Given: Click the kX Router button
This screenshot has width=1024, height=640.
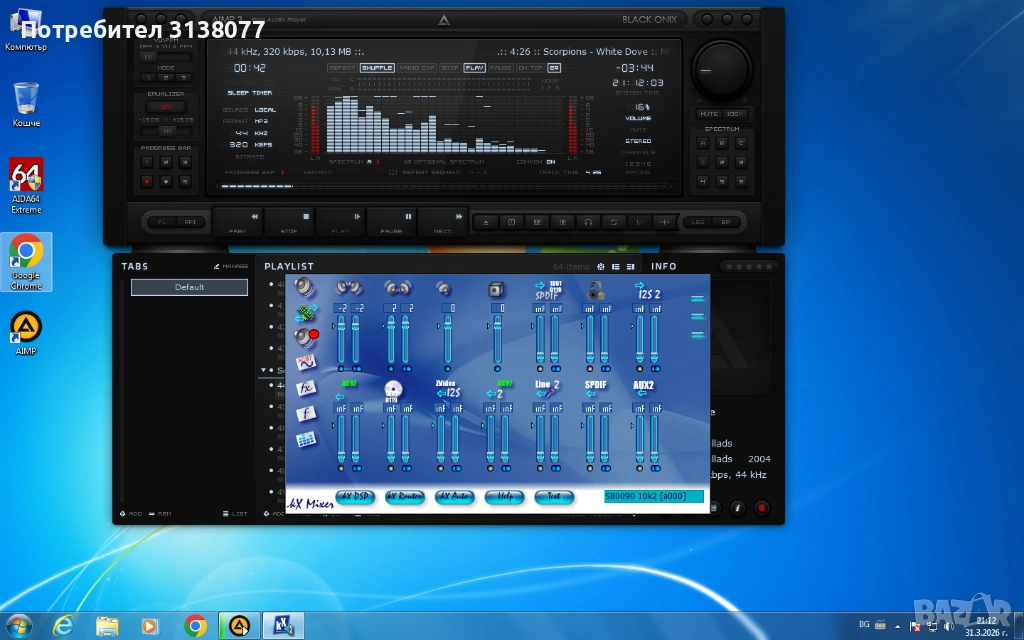Looking at the screenshot, I should pyautogui.click(x=404, y=496).
